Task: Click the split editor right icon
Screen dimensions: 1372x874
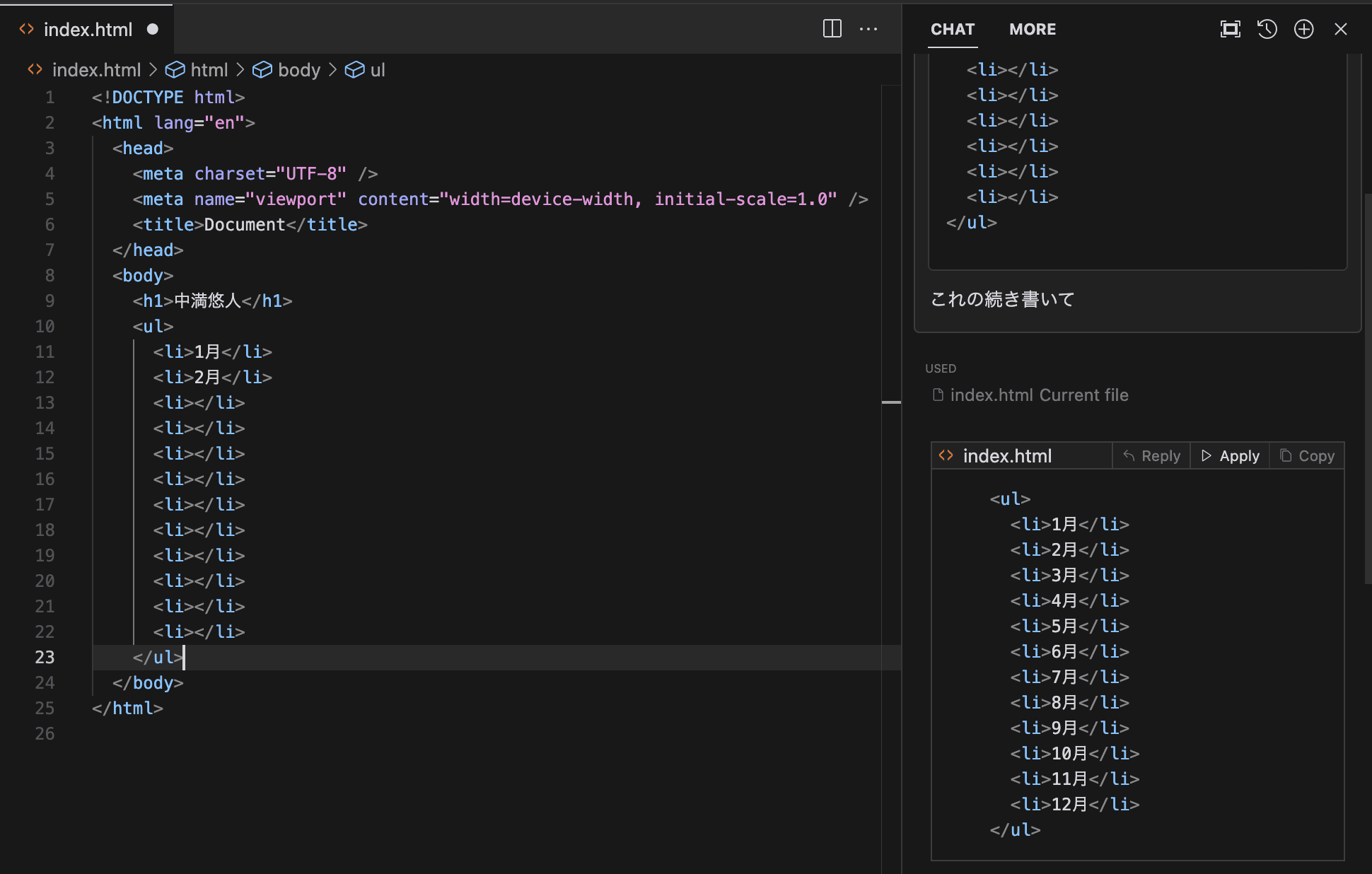Action: [x=832, y=29]
